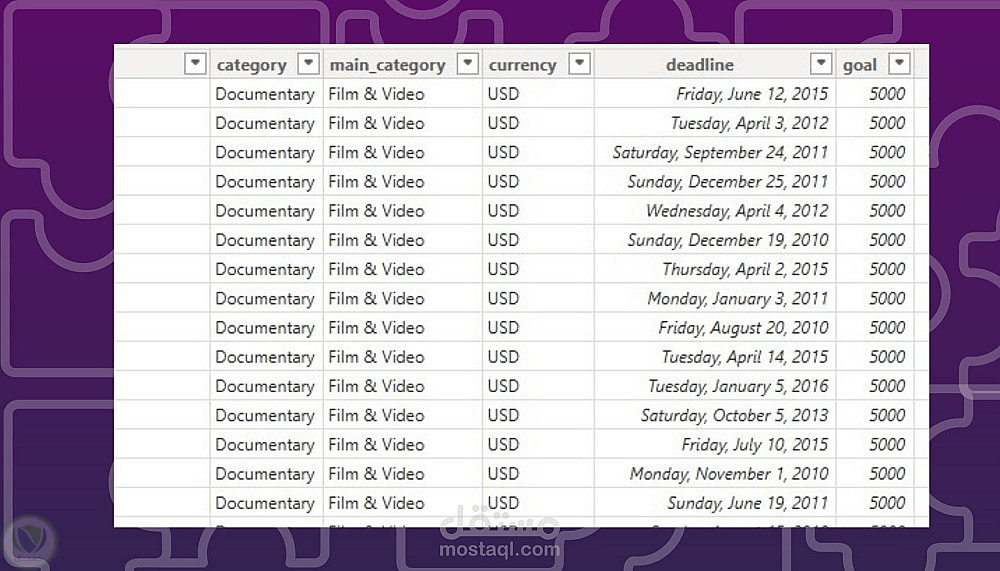The height and width of the screenshot is (571, 1000).
Task: Select the Tuesday, January 5, 2016 deadline cell
Action: point(738,386)
